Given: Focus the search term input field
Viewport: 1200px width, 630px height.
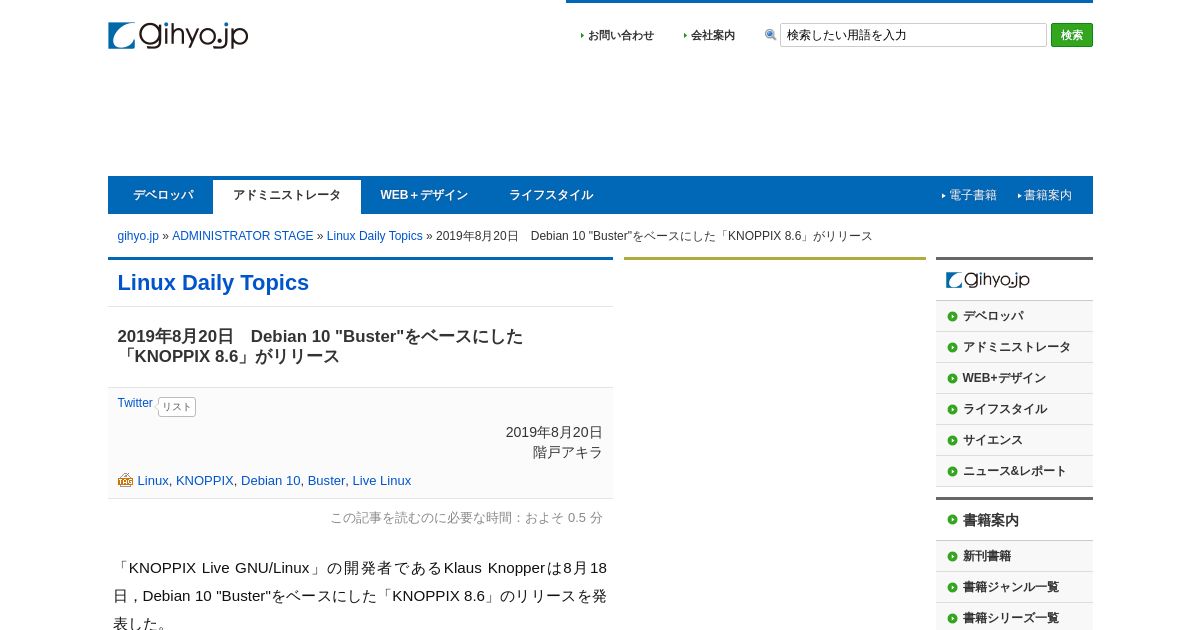Looking at the screenshot, I should tap(913, 35).
